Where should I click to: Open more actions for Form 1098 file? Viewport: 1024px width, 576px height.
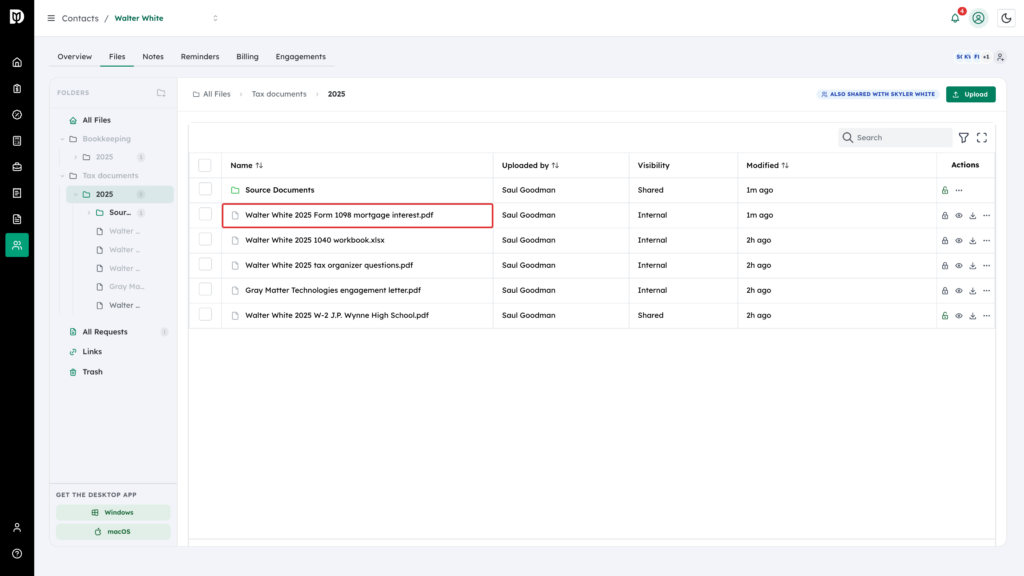[987, 216]
